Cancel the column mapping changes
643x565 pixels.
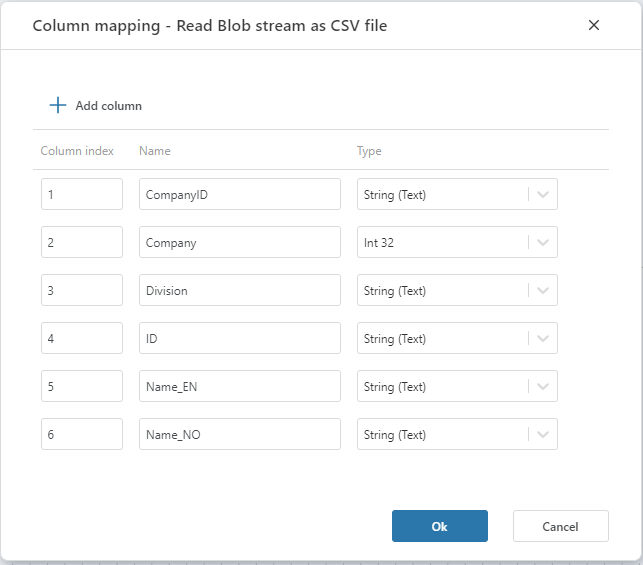click(x=560, y=526)
